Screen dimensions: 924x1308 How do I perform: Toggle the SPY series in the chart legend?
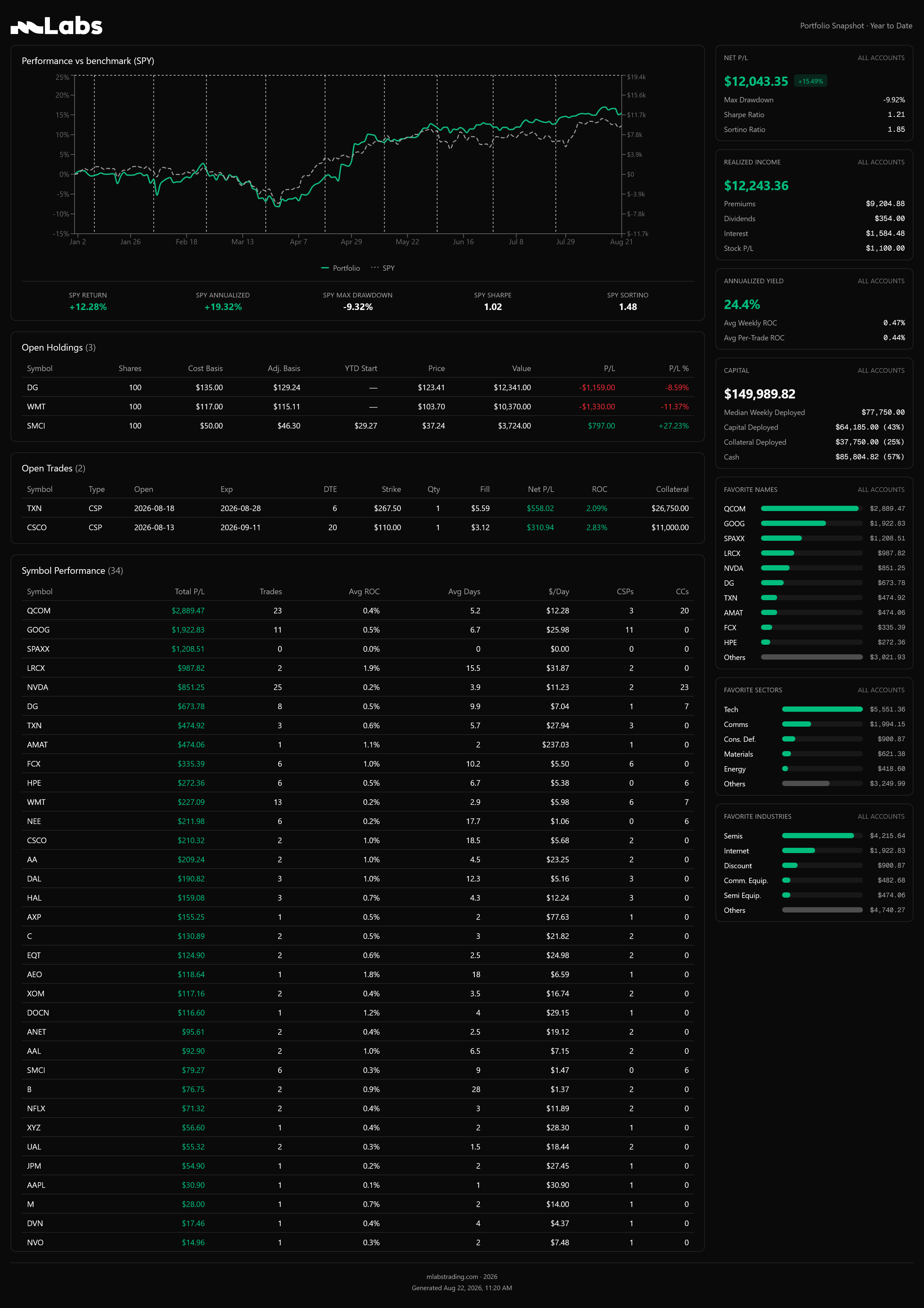(382, 268)
